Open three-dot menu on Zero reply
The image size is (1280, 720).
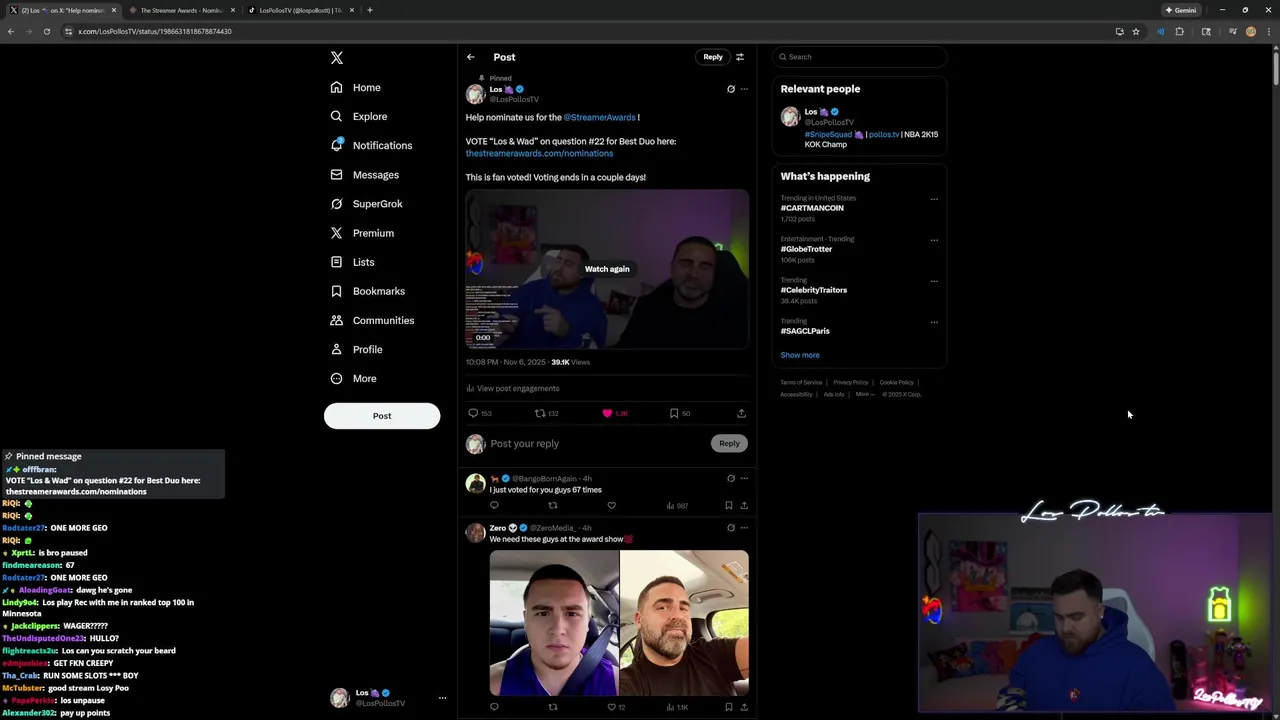pyautogui.click(x=744, y=528)
